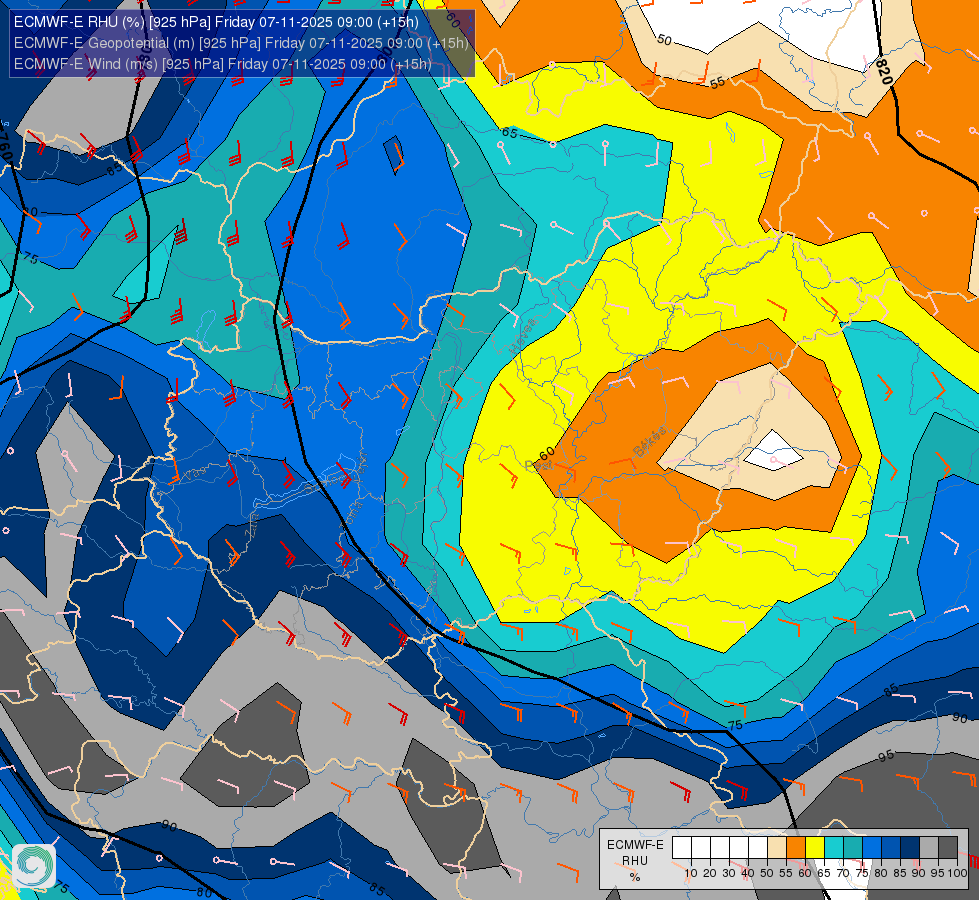Image resolution: width=979 pixels, height=900 pixels.
Task: Click the 820 geopotential contour label
Action: pos(883,71)
